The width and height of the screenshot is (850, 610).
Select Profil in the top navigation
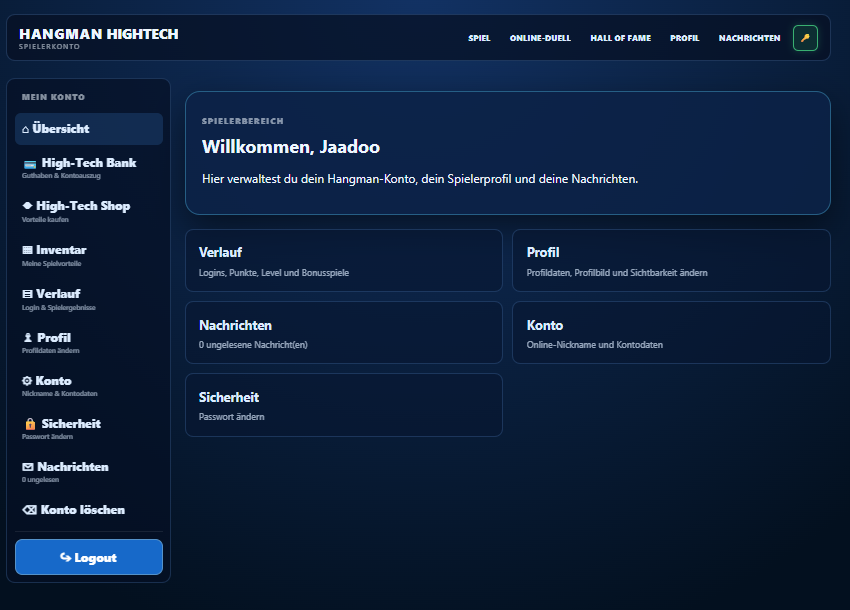pos(685,38)
